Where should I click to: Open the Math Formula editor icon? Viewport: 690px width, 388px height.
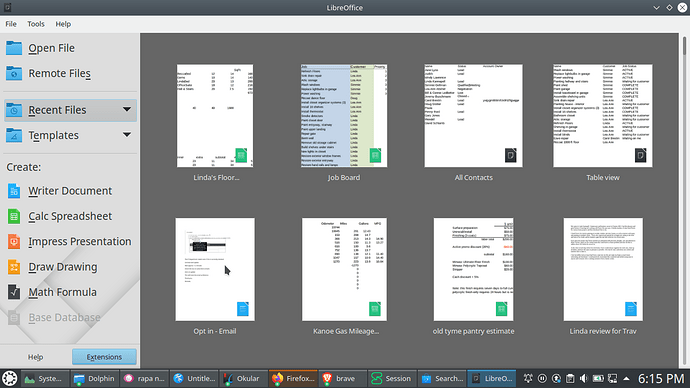pos(14,292)
